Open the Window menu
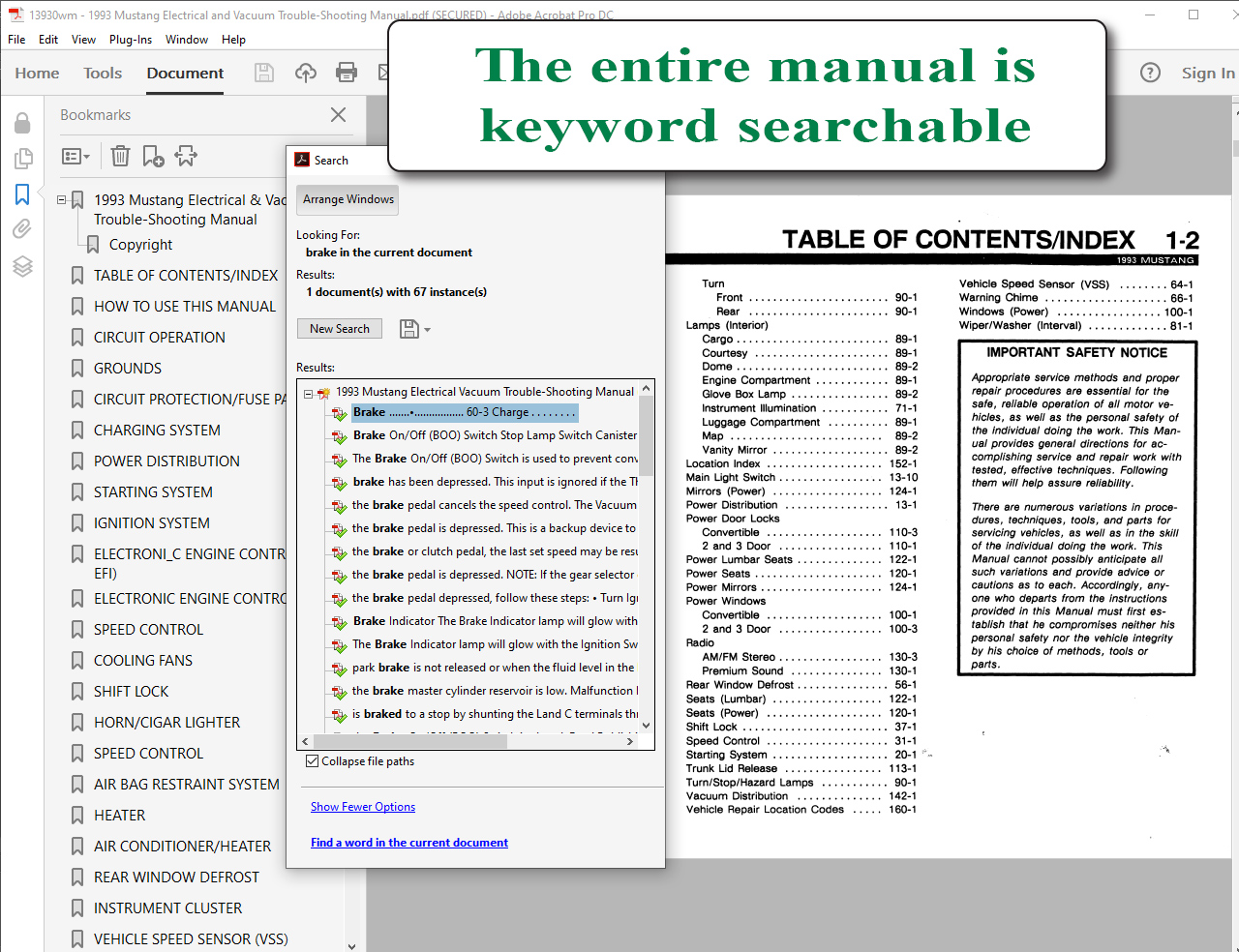 tap(187, 40)
